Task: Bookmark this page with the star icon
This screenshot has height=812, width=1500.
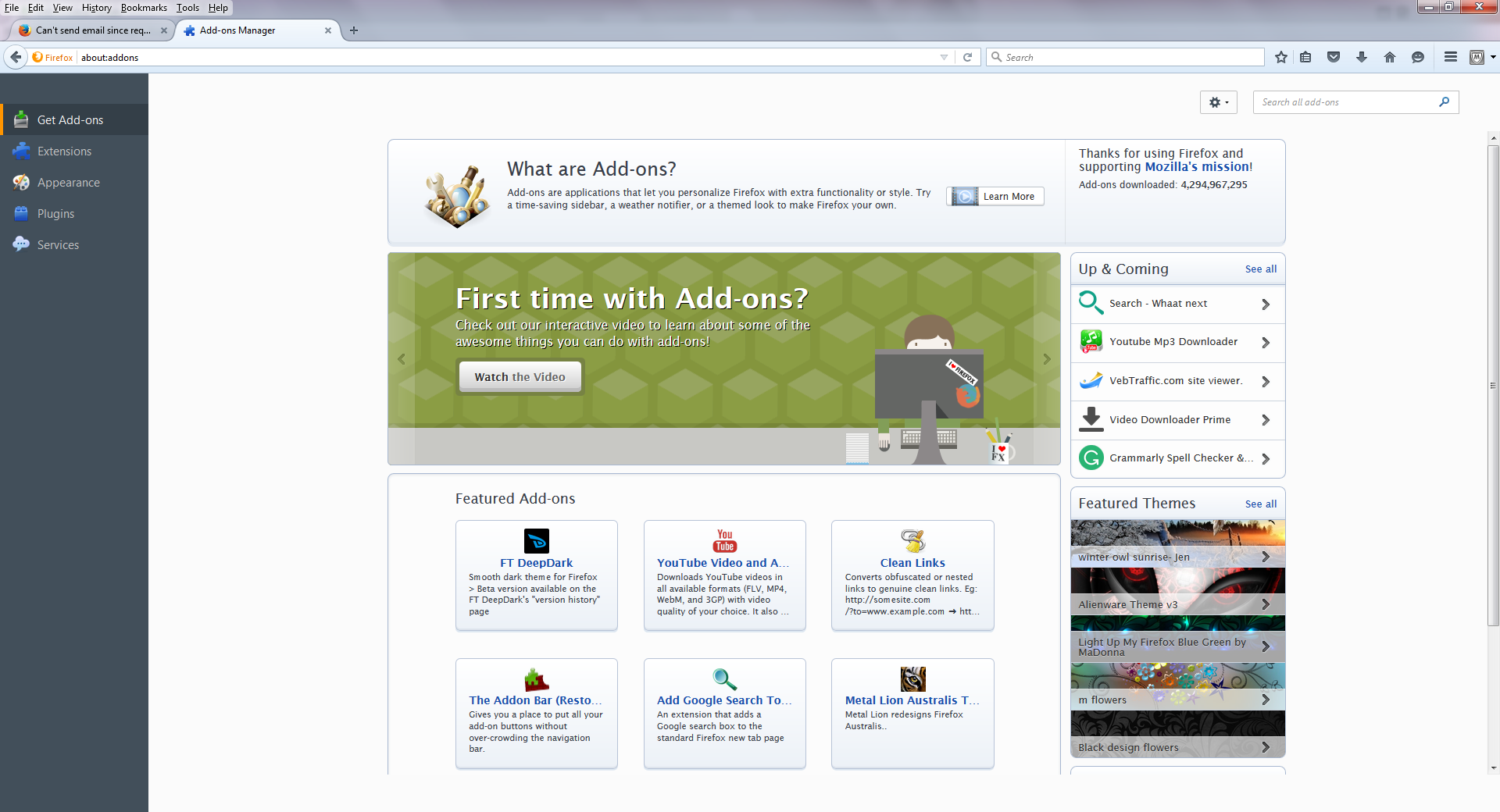Action: tap(1281, 57)
